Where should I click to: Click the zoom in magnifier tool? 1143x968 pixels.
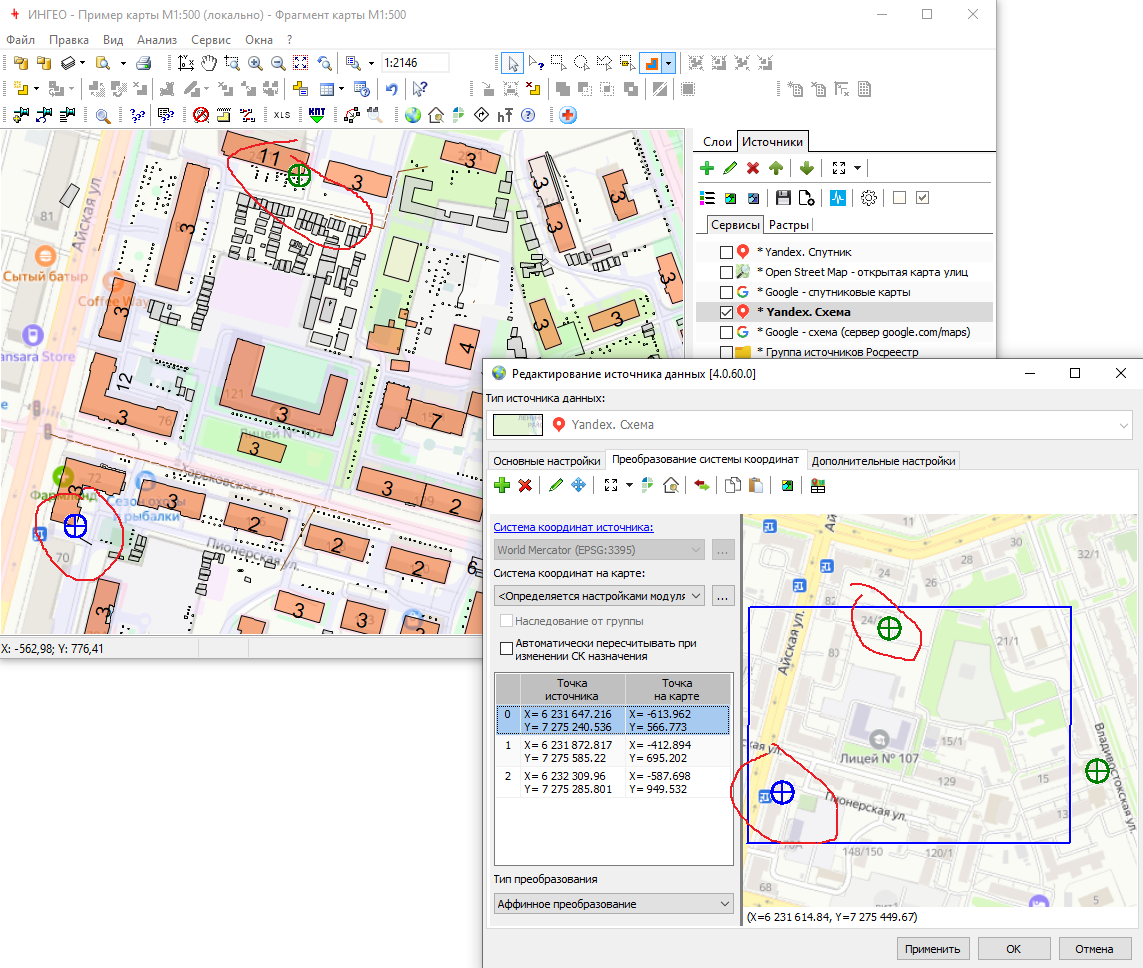pyautogui.click(x=255, y=63)
